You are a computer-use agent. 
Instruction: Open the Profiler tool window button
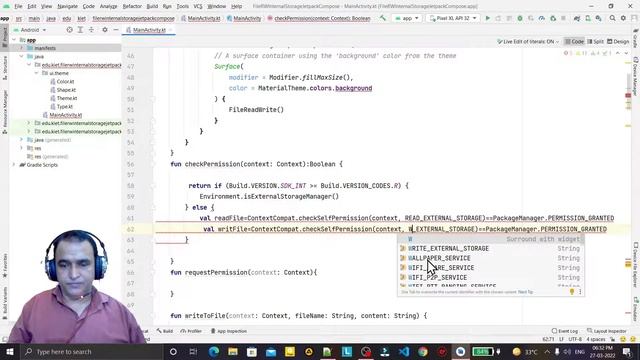[191, 331]
